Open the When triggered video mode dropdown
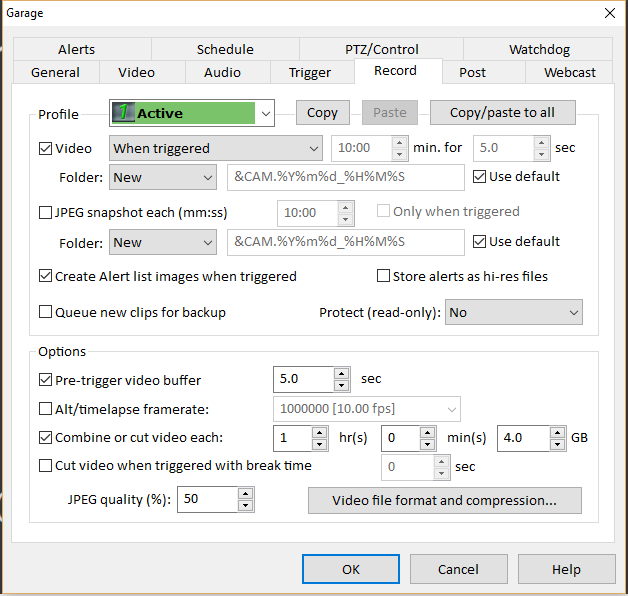 (x=215, y=148)
